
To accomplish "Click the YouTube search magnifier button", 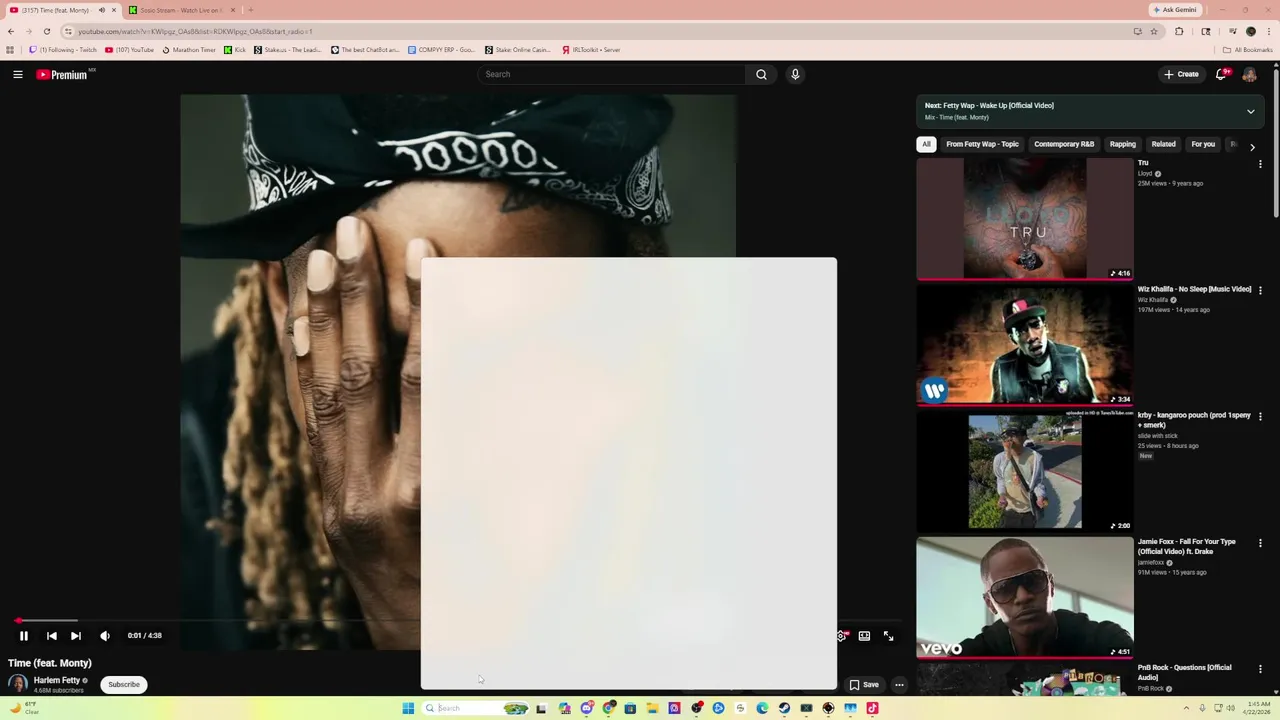I will tap(761, 74).
